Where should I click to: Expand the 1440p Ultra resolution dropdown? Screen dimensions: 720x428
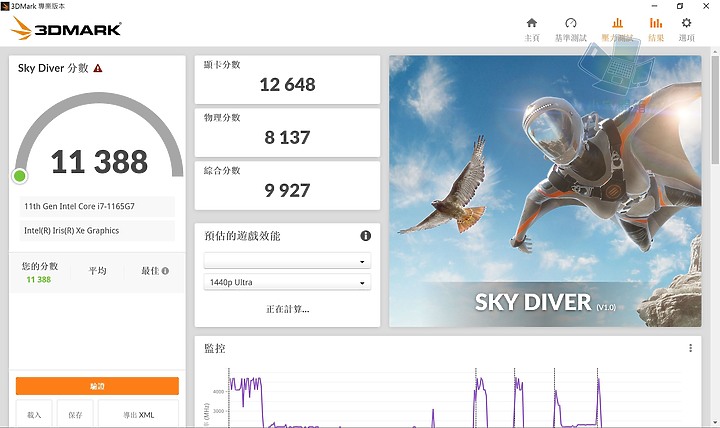tap(287, 282)
